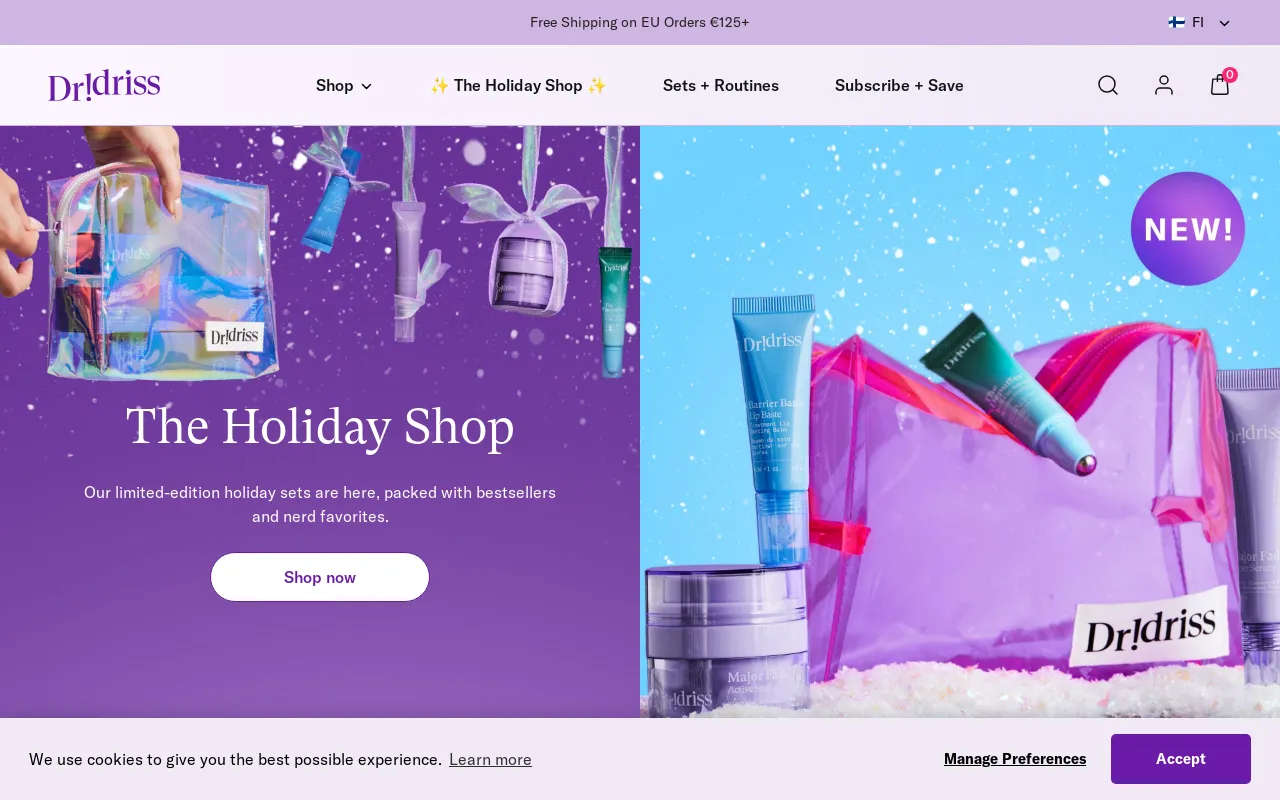
Task: Click the Shop now button
Action: 320,577
